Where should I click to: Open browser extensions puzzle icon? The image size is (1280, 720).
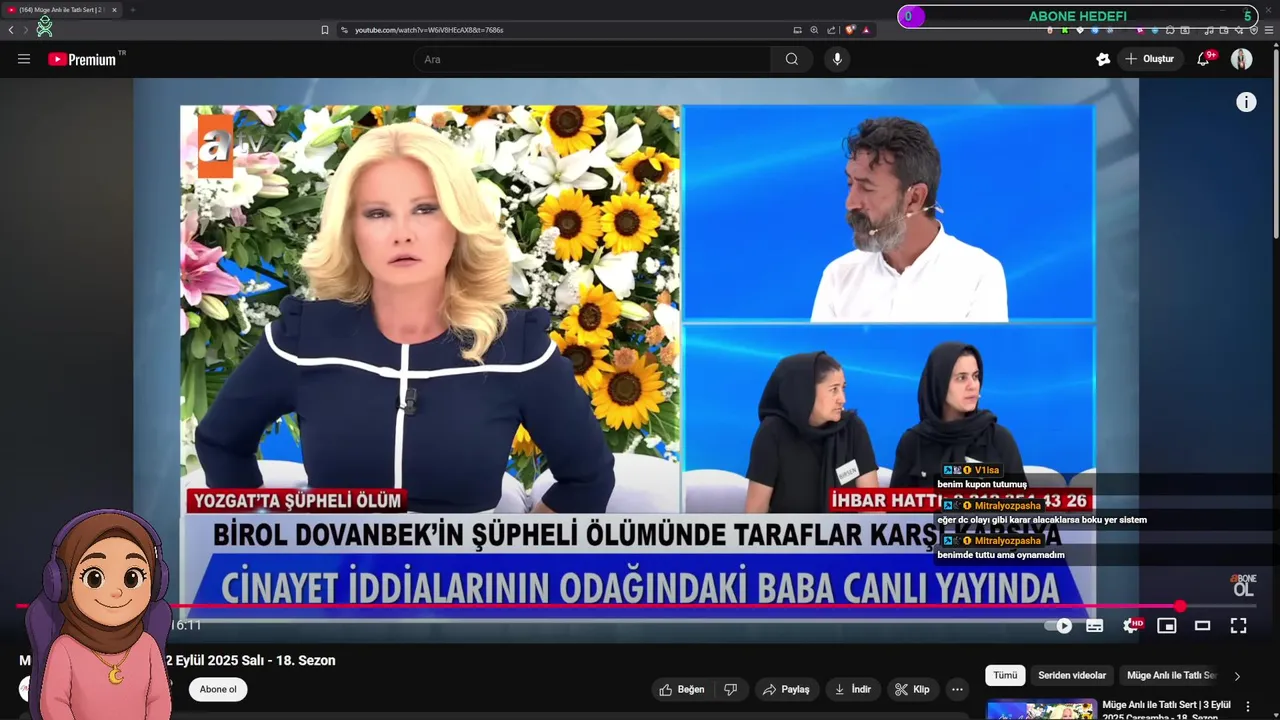click(x=1170, y=30)
